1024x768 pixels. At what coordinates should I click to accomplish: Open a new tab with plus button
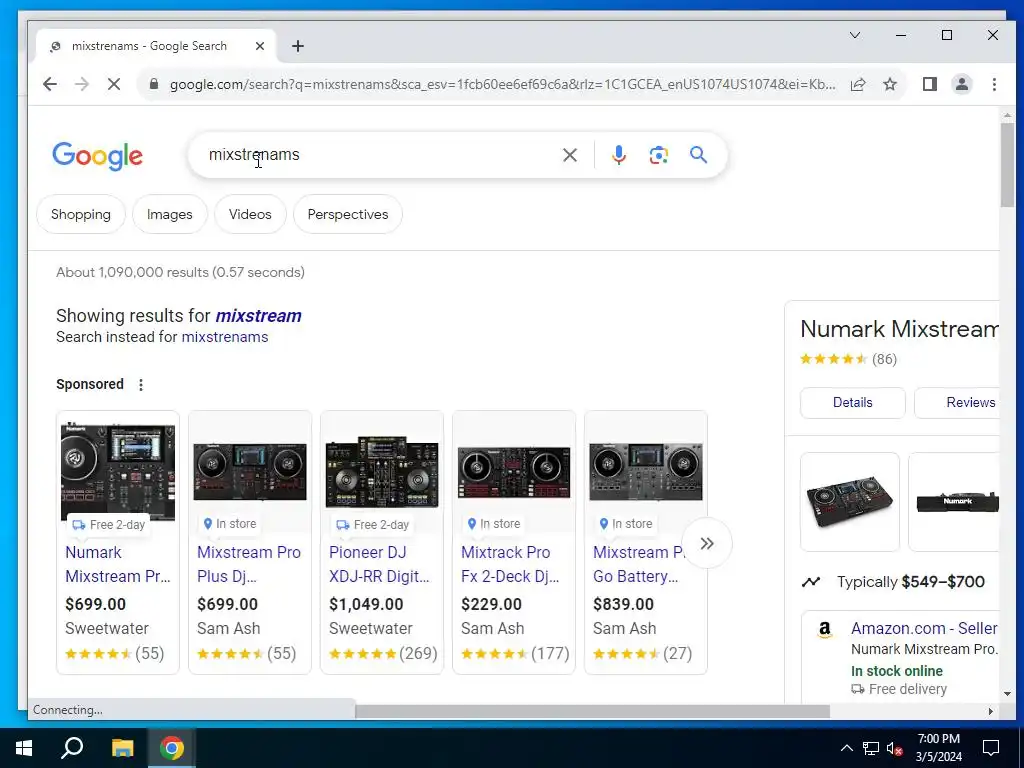coord(298,46)
